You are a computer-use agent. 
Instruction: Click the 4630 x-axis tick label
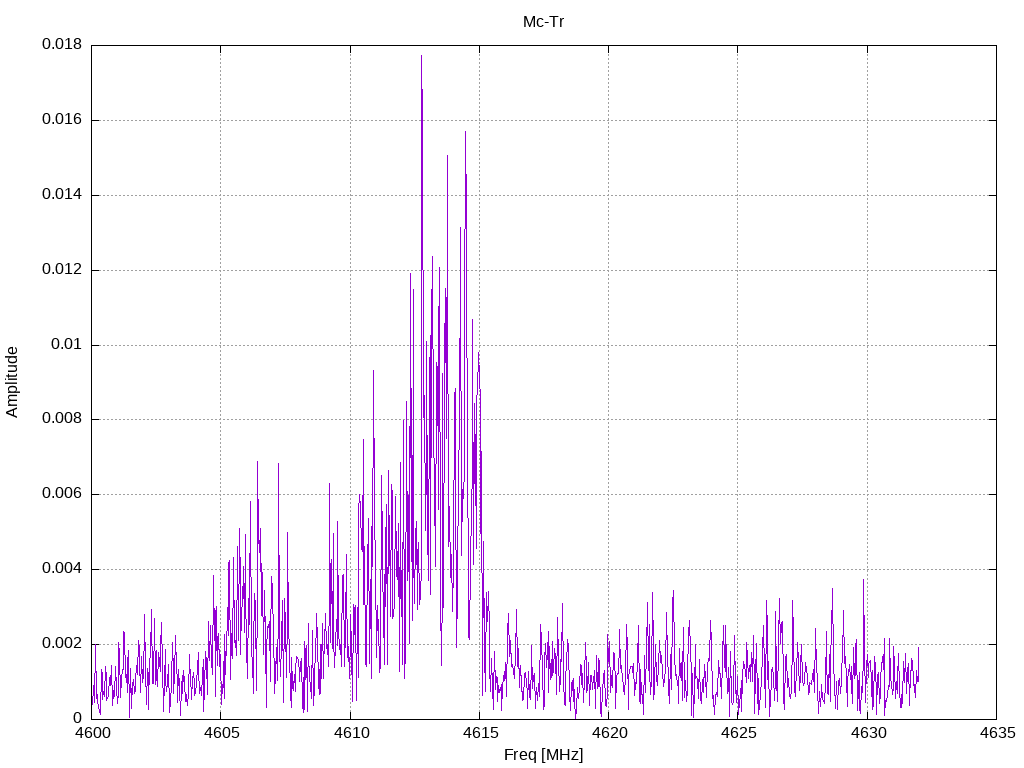point(868,733)
